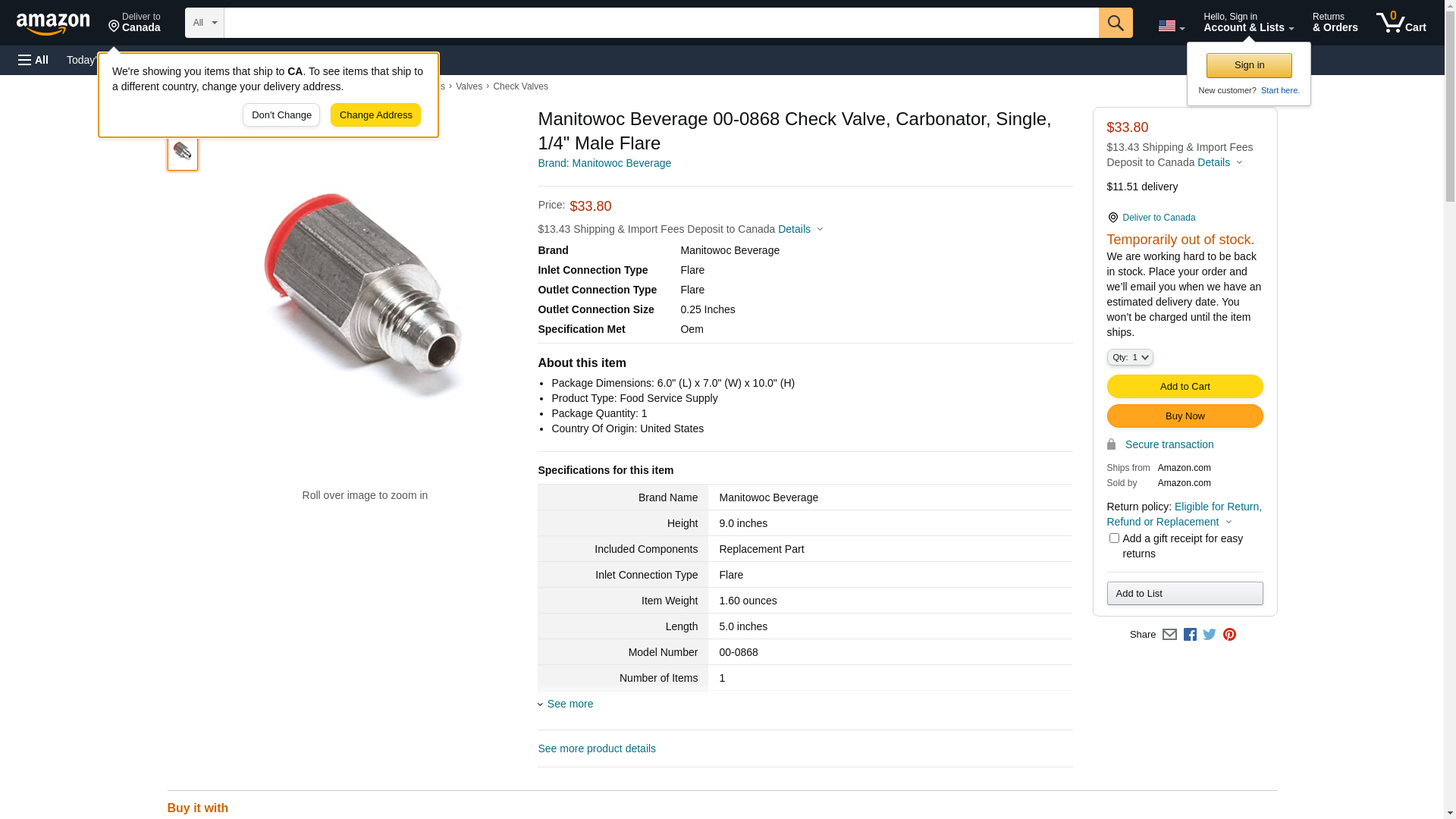Click the Amazon logo
1456x819 pixels.
(x=53, y=24)
